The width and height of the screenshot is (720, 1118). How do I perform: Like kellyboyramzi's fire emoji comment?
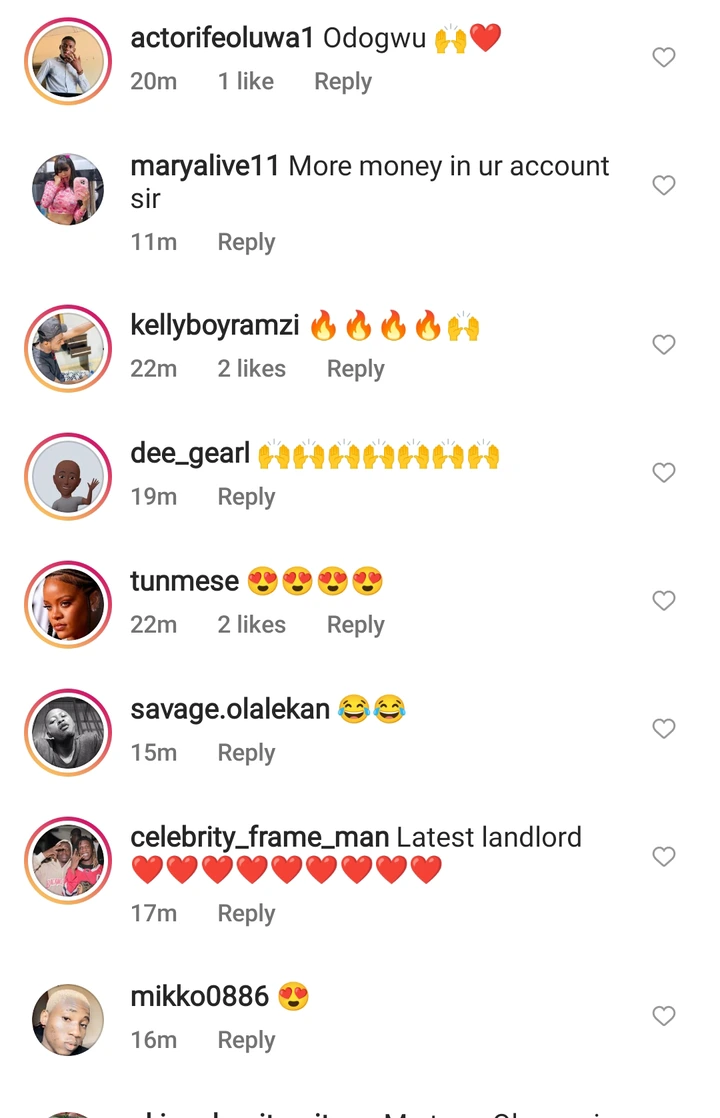pos(664,345)
